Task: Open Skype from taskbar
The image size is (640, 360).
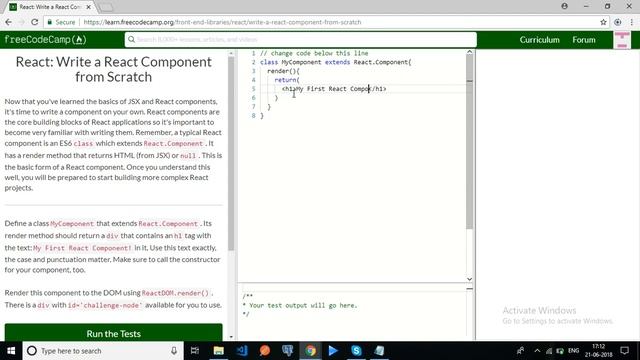Action: (356, 351)
